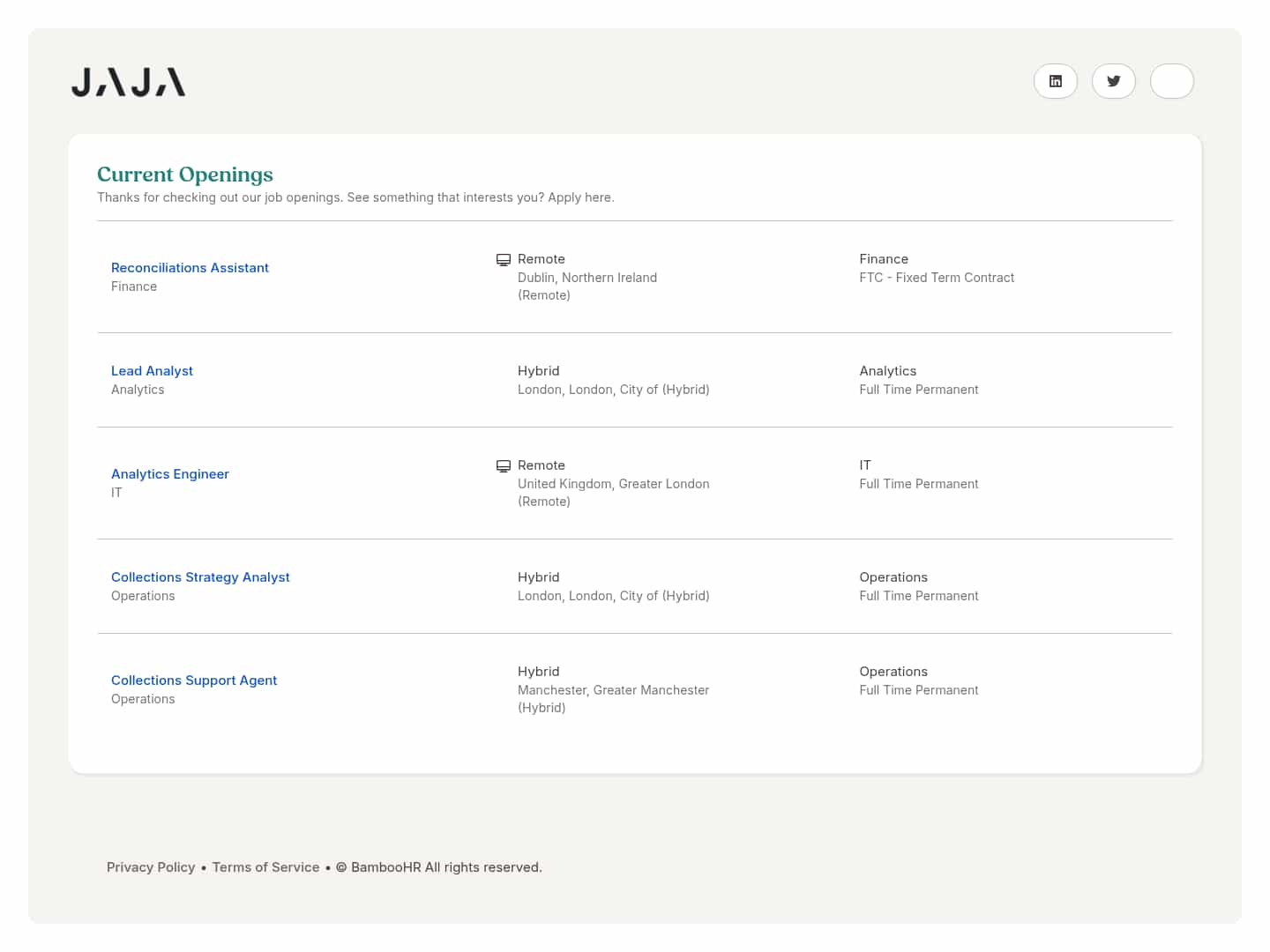
Task: Click BambooHR All rights reserved text
Action: (x=439, y=867)
